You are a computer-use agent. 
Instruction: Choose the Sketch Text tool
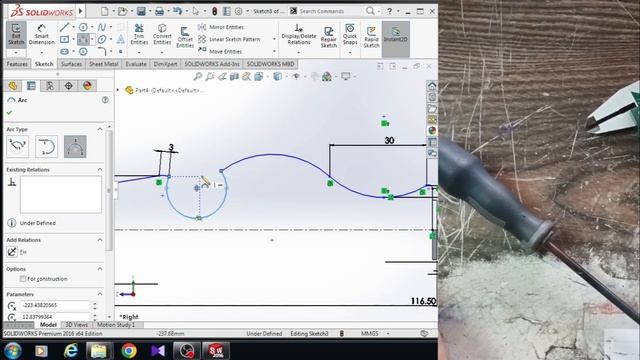click(x=120, y=40)
